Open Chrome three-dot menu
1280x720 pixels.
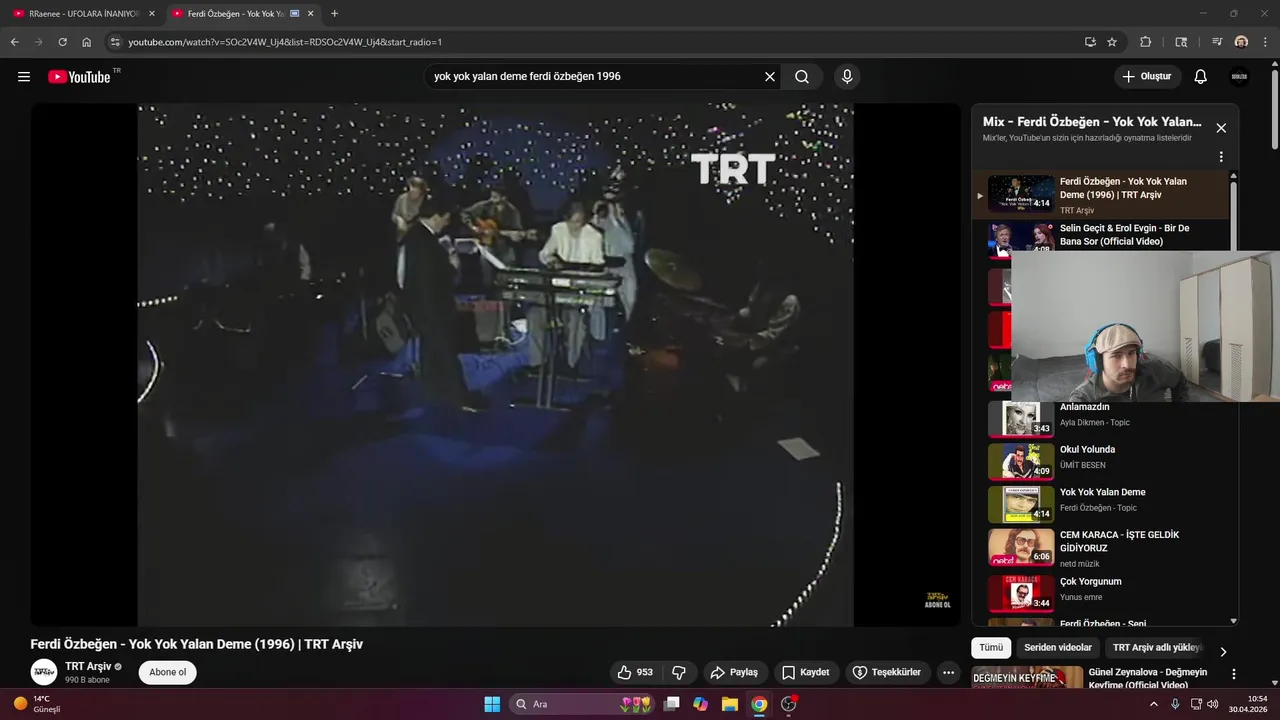click(x=1265, y=42)
